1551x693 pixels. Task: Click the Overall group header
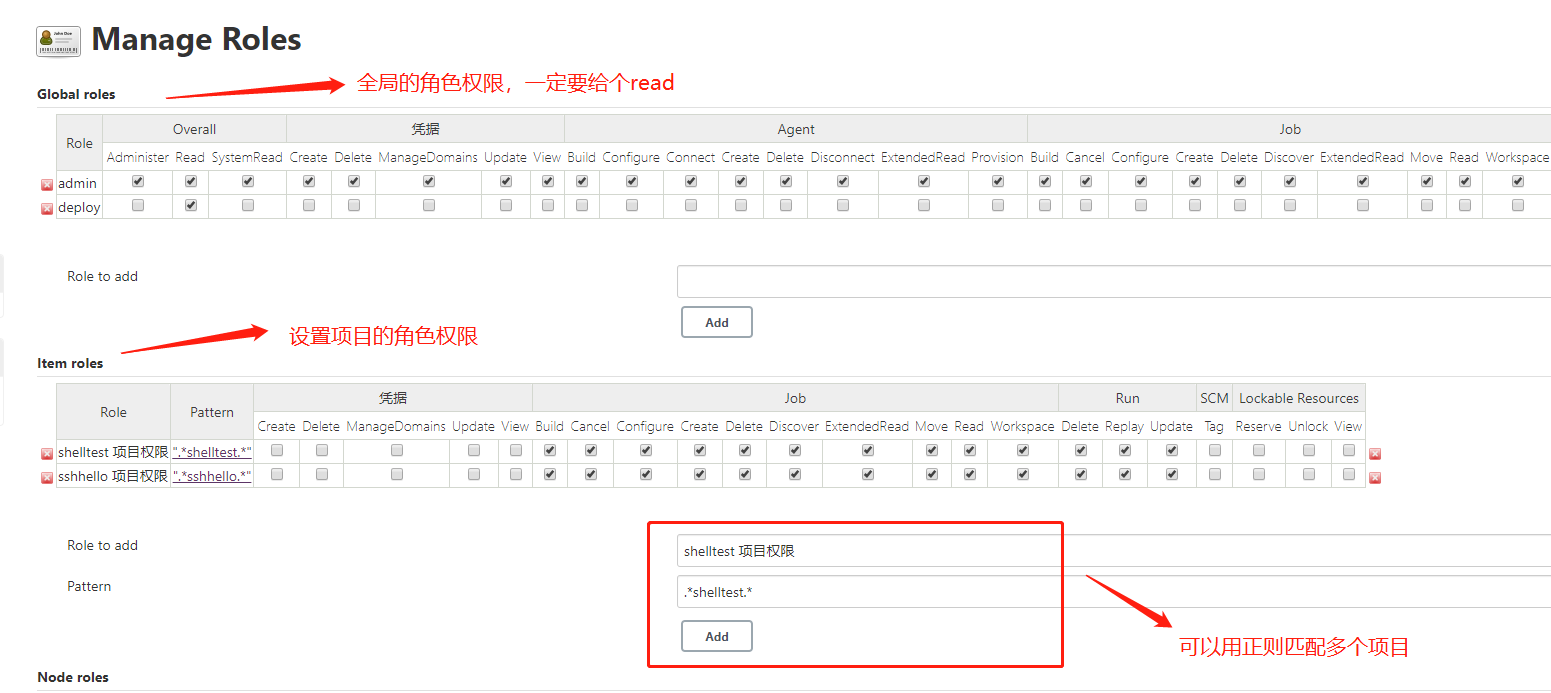194,129
